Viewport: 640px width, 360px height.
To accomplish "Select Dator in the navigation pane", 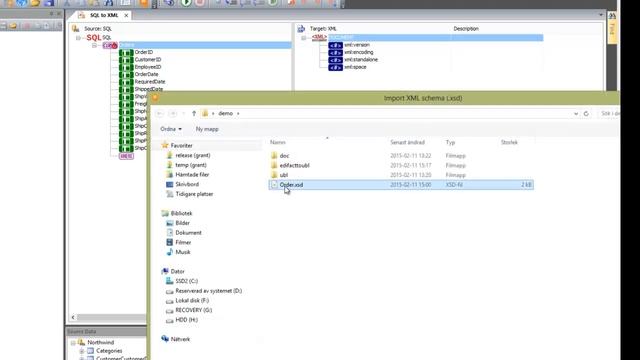I will [177, 271].
